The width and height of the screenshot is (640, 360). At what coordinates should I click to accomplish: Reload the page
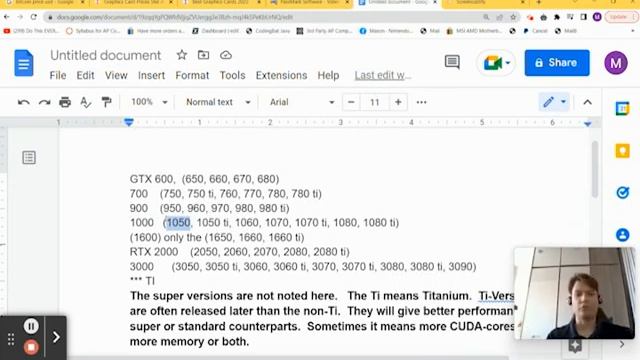(x=34, y=17)
